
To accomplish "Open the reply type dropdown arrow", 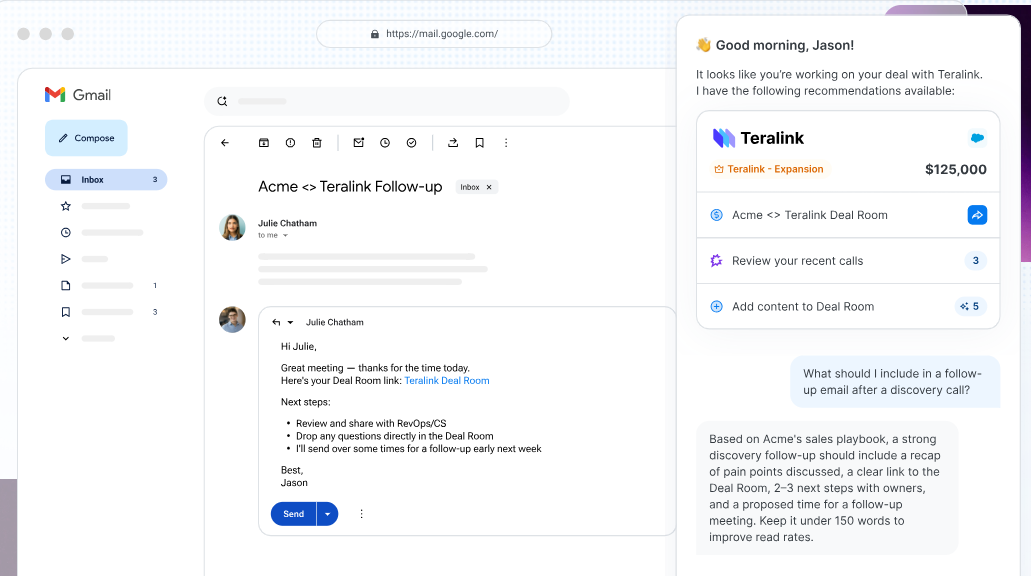I will click(x=290, y=322).
